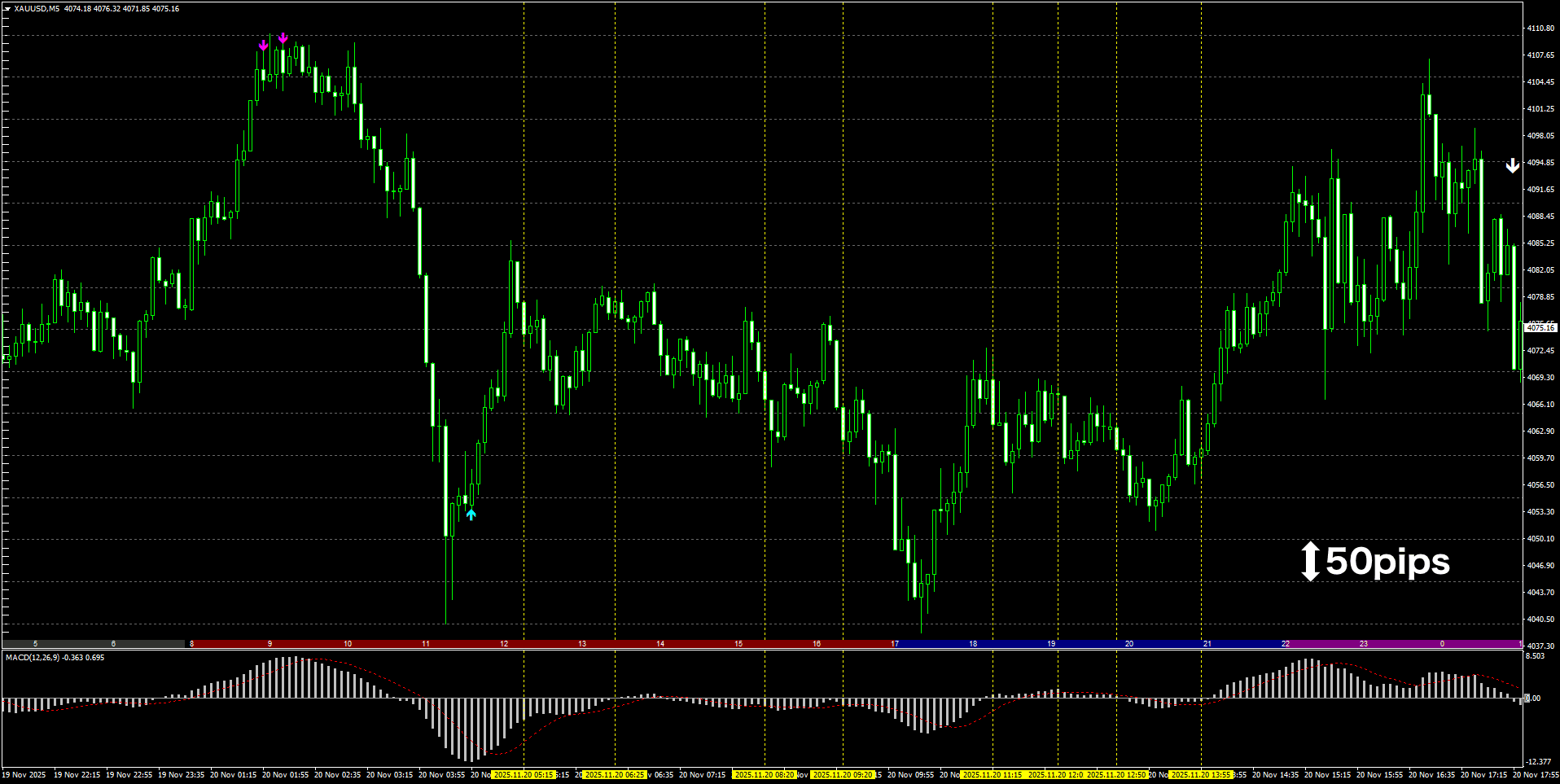
Task: Click the yellow 2025.11.20 06:25 time label
Action: click(x=615, y=774)
